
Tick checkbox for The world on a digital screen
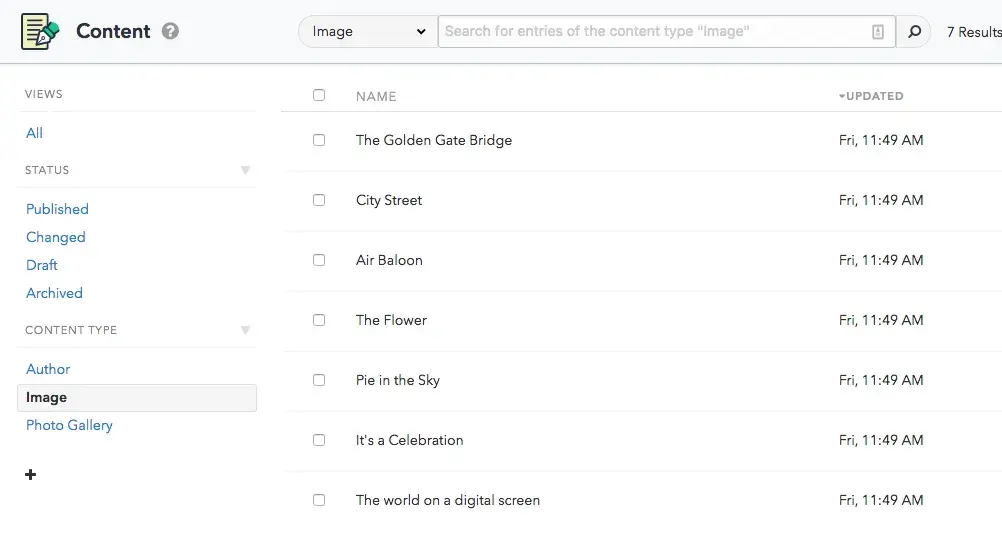click(319, 500)
